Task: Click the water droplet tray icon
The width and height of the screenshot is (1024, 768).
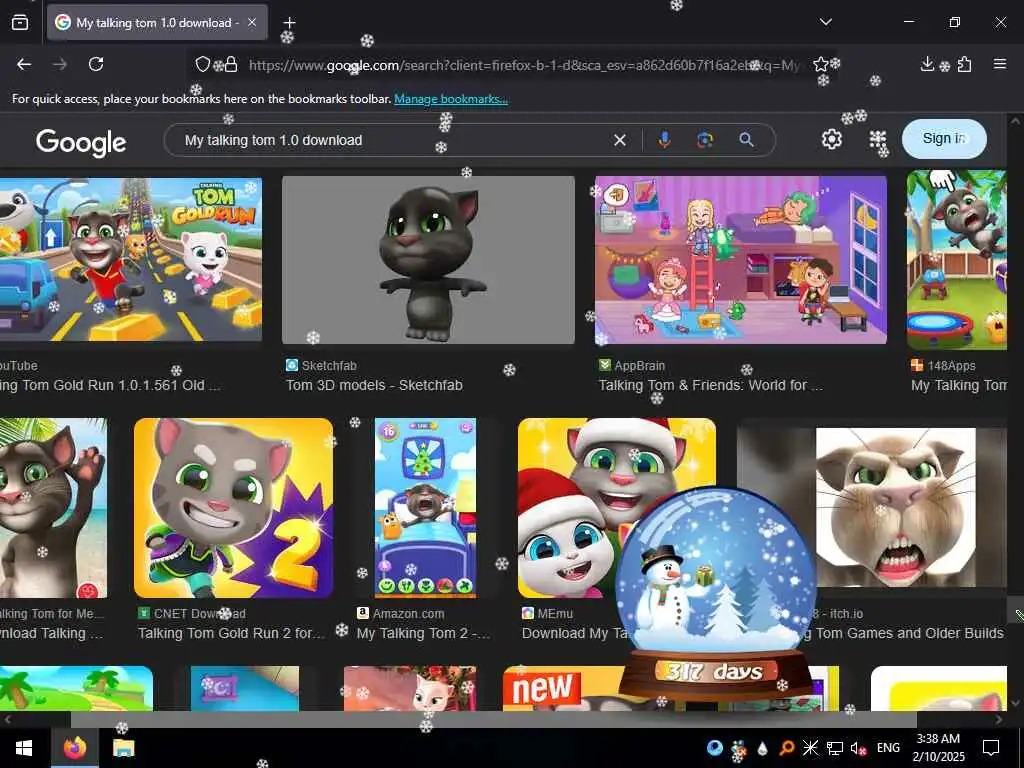Action: pyautogui.click(x=762, y=748)
